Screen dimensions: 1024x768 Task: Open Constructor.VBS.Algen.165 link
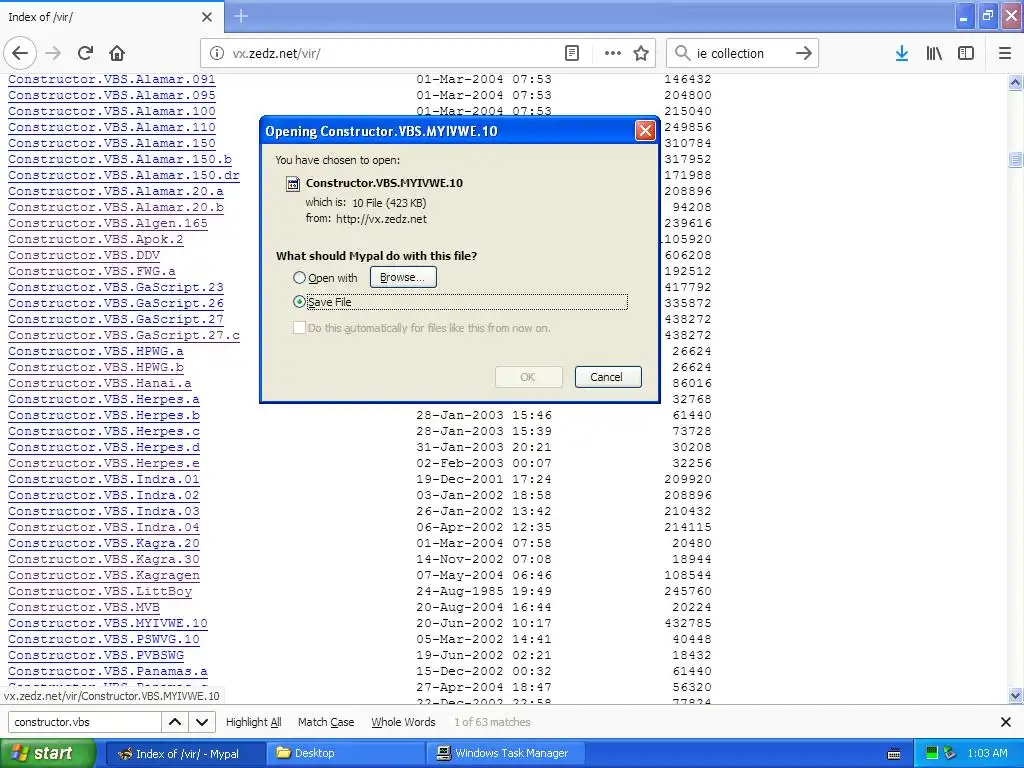point(108,223)
